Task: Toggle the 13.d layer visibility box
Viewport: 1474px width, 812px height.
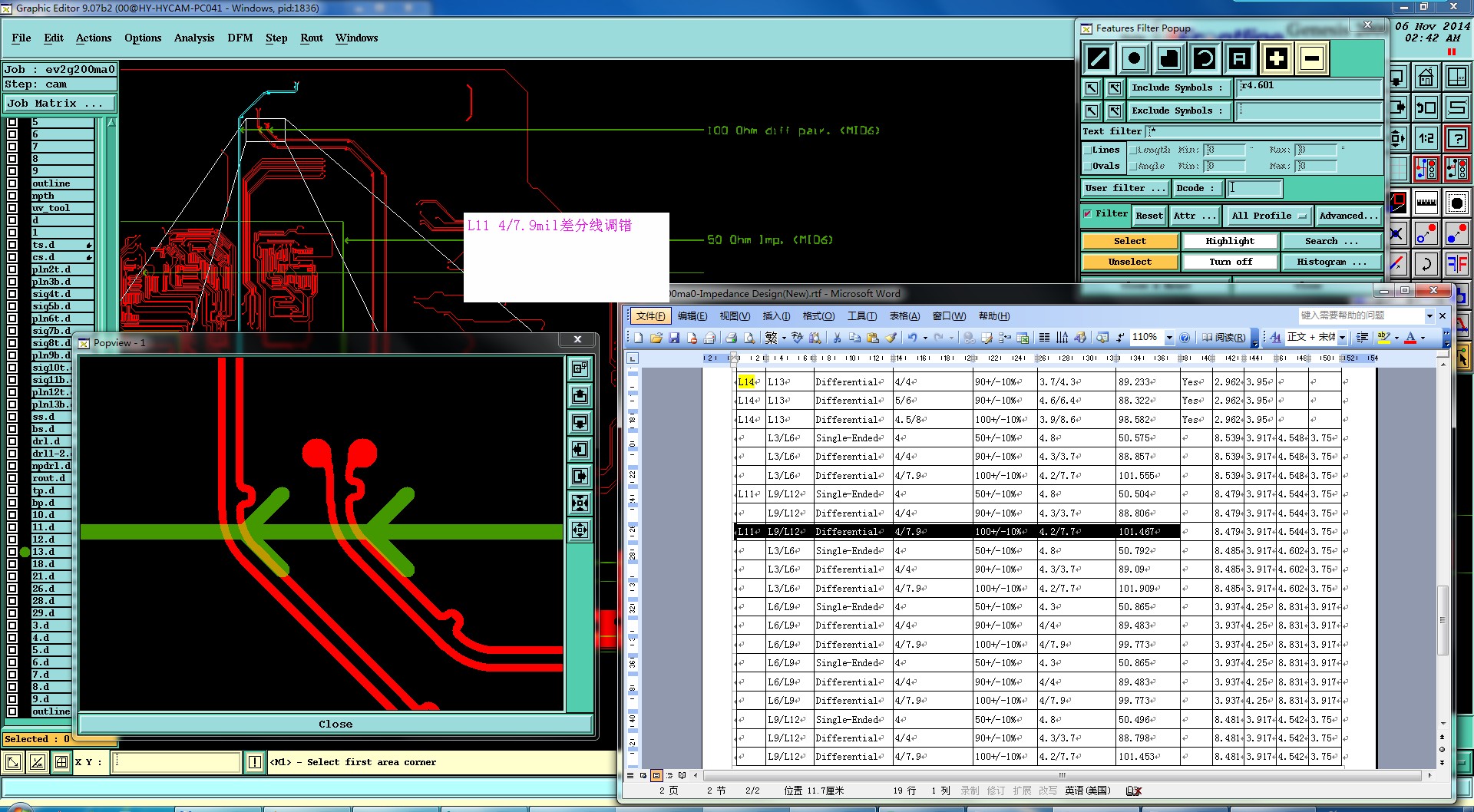Action: tap(12, 552)
